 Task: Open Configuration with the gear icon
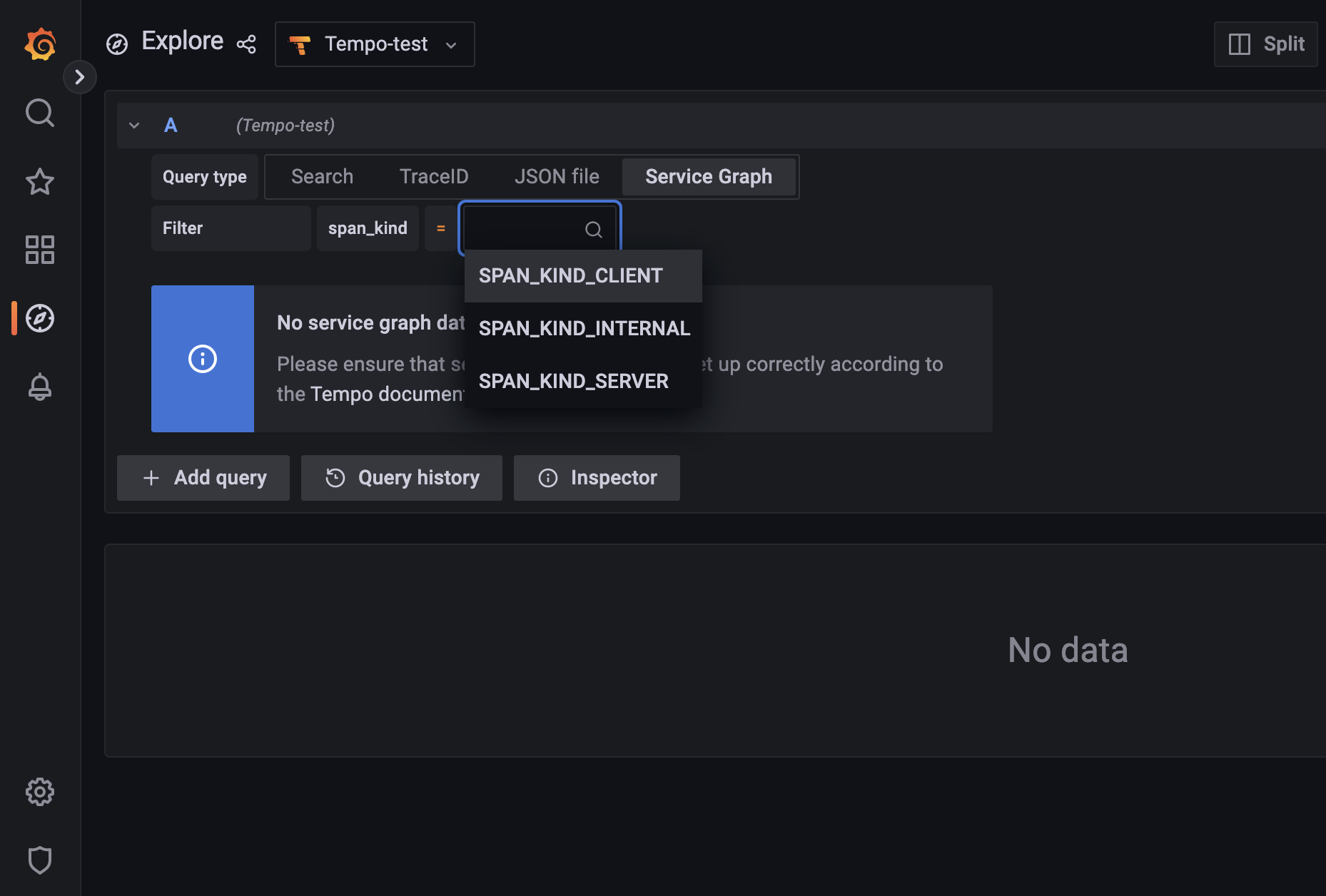pos(40,792)
